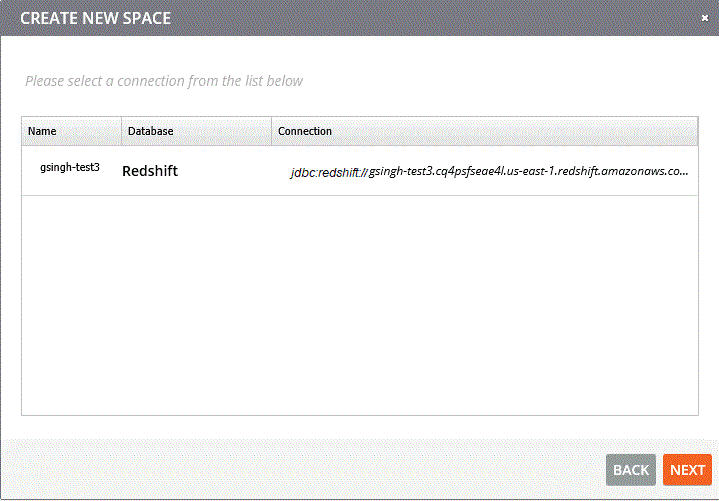This screenshot has height=501, width=719.
Task: Select the gsingh-test3 connection name
Action: [x=70, y=167]
